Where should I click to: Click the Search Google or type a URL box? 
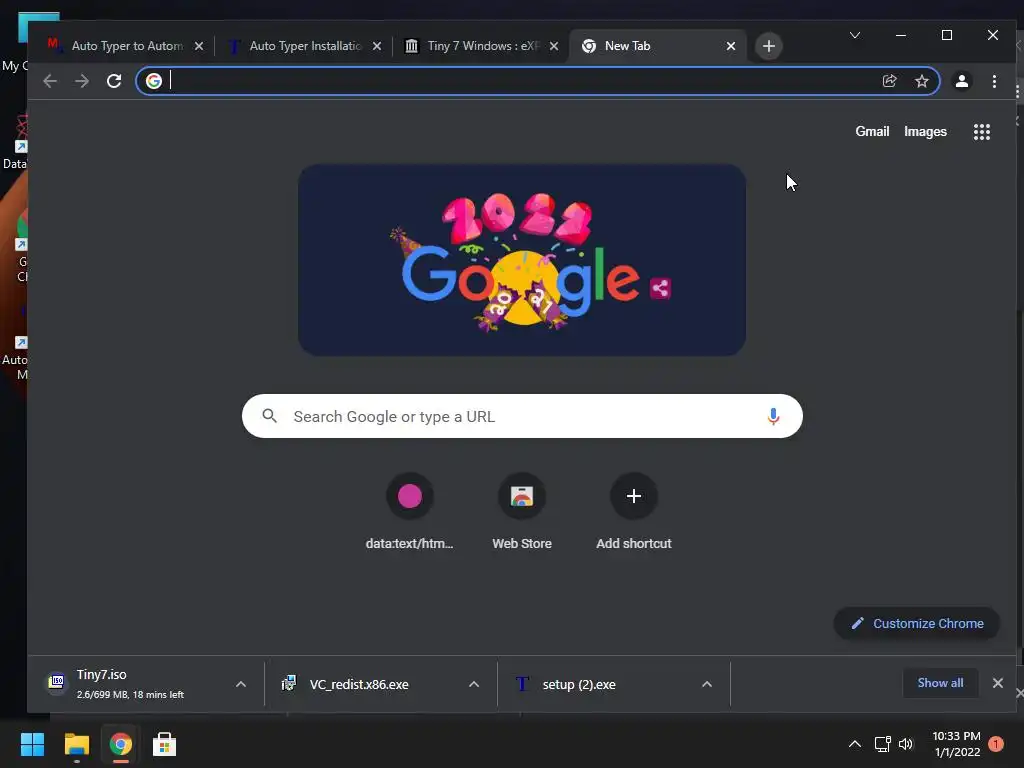(522, 416)
